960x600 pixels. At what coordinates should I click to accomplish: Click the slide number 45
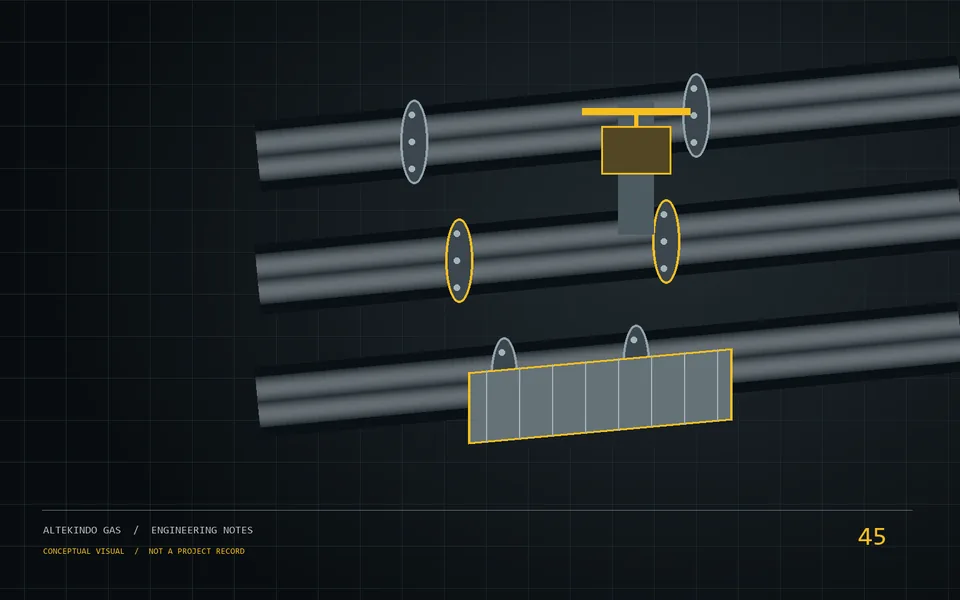tap(872, 537)
